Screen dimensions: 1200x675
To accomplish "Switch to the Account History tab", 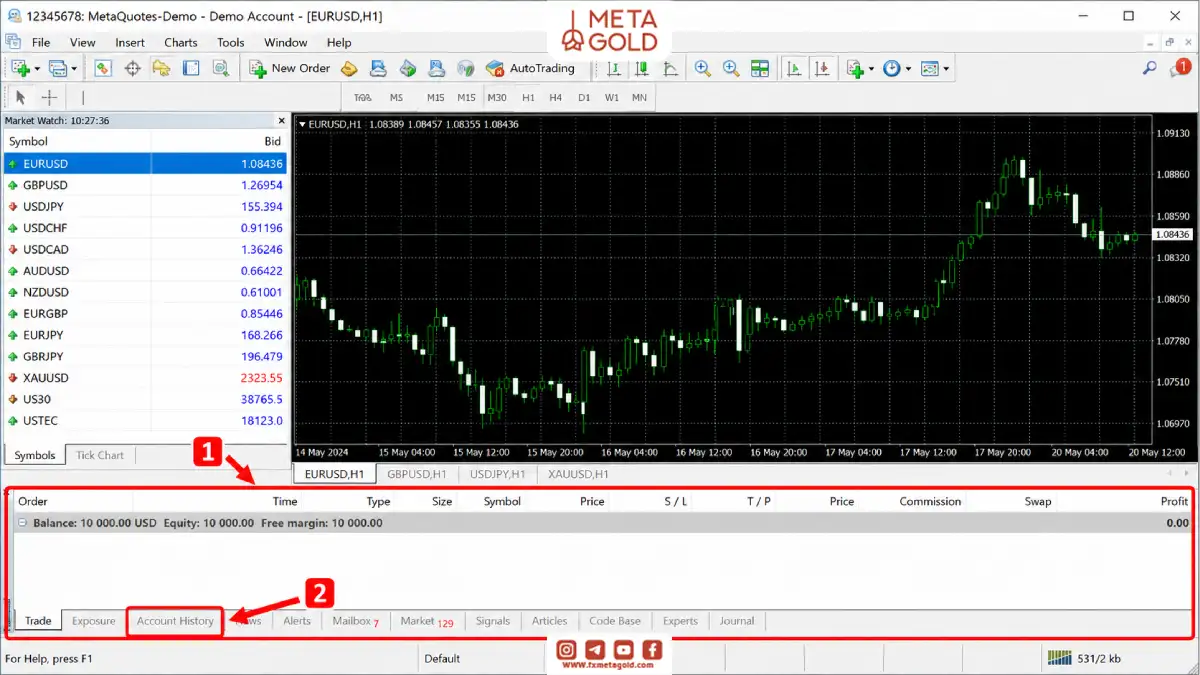I will (x=175, y=621).
